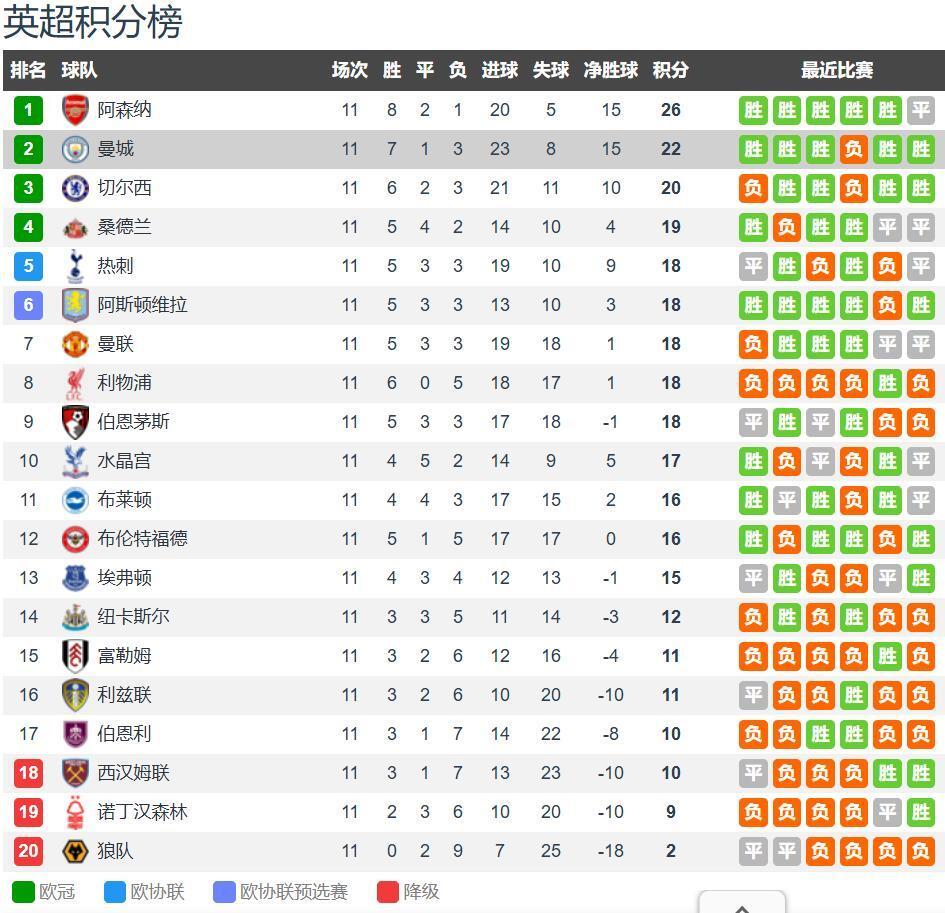The height and width of the screenshot is (913, 945).
Task: Click the Manchester United crest icon
Action: pos(75,344)
